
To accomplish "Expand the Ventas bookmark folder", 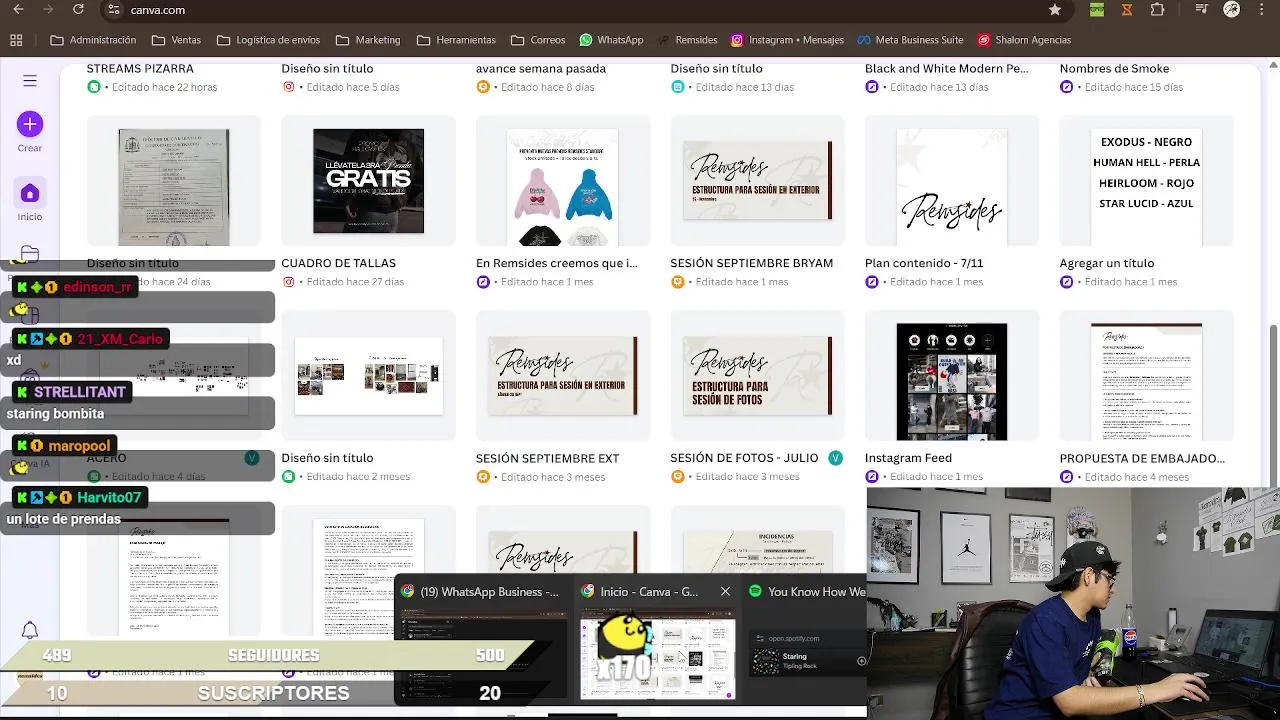I will click(176, 40).
